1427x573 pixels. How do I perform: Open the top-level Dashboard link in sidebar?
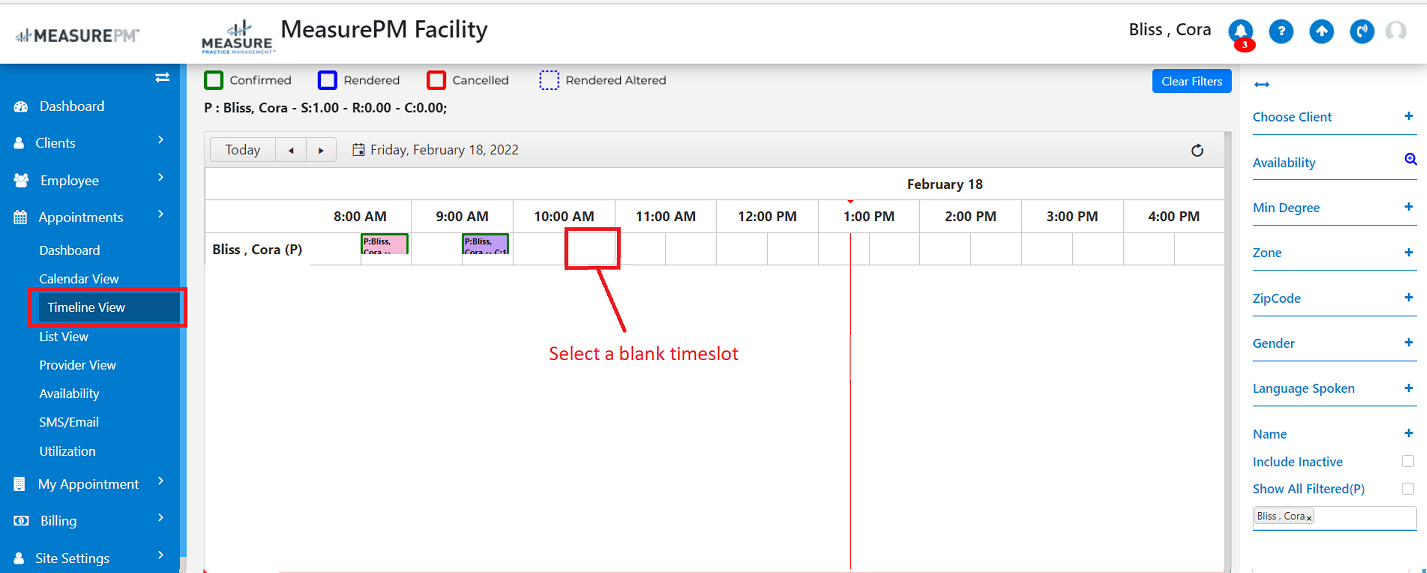click(x=72, y=107)
